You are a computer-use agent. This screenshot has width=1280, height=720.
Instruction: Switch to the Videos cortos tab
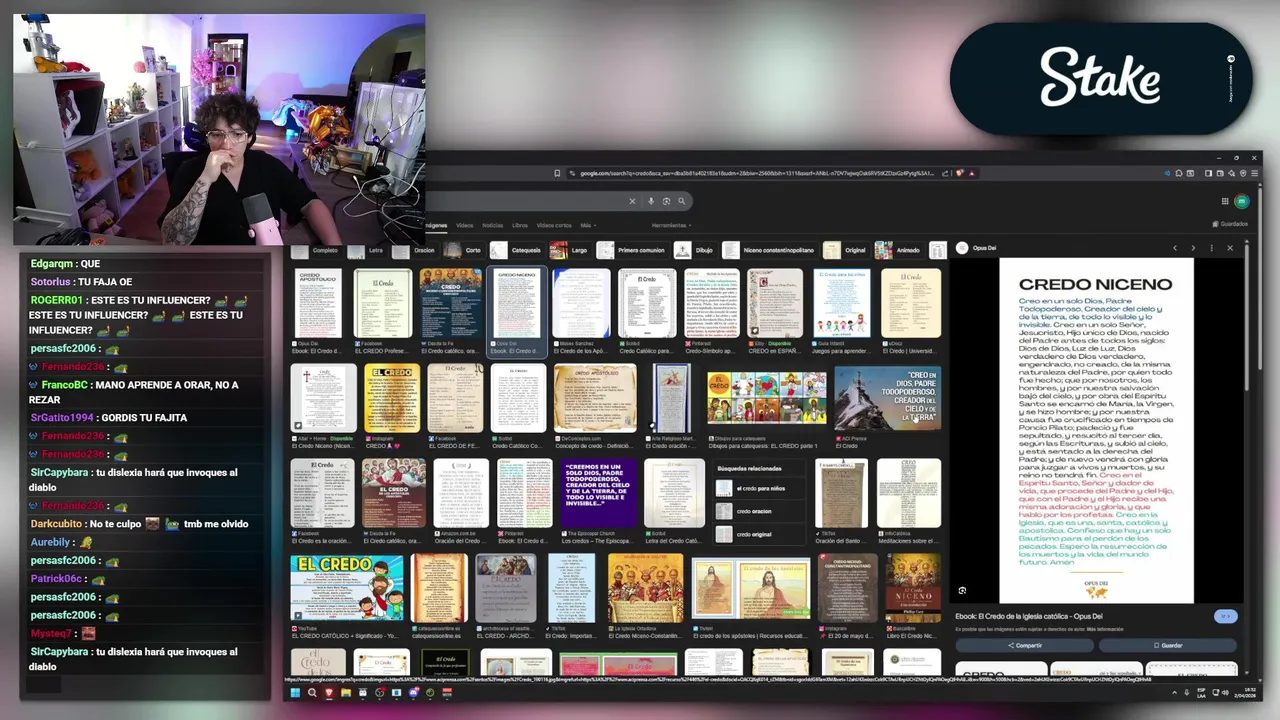click(554, 225)
